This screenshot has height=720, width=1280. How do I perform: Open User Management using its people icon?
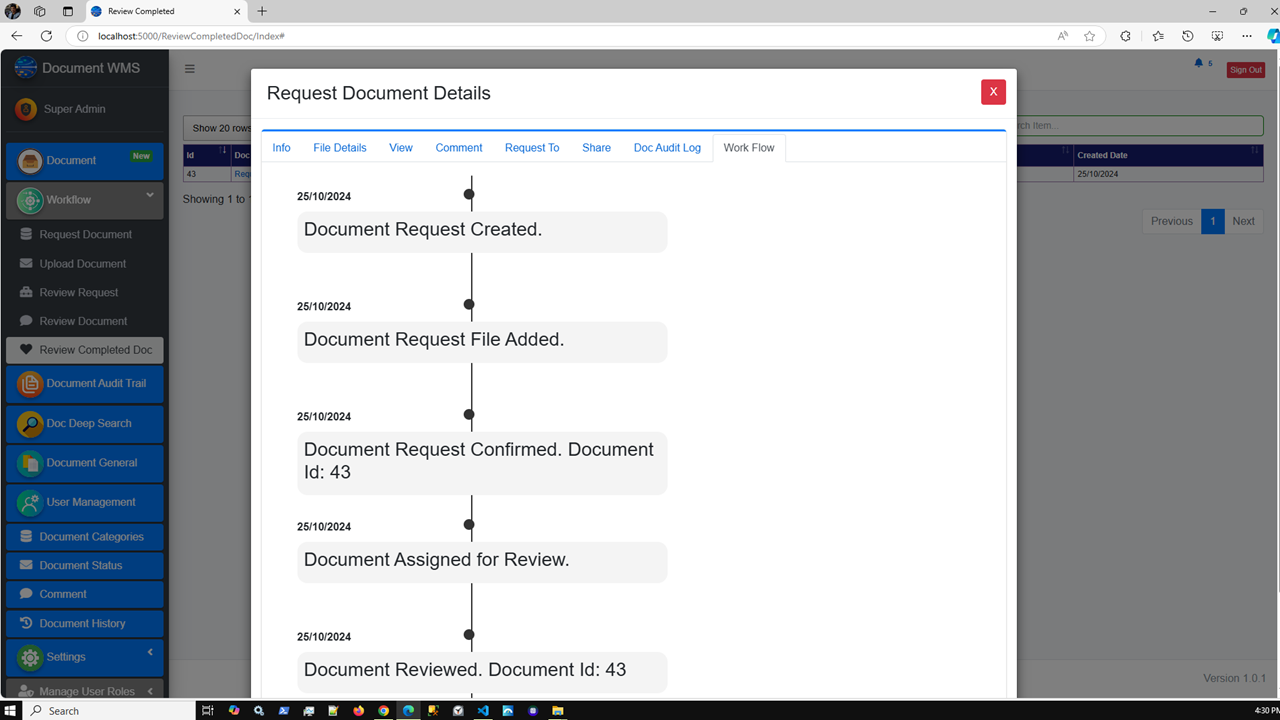click(x=29, y=502)
